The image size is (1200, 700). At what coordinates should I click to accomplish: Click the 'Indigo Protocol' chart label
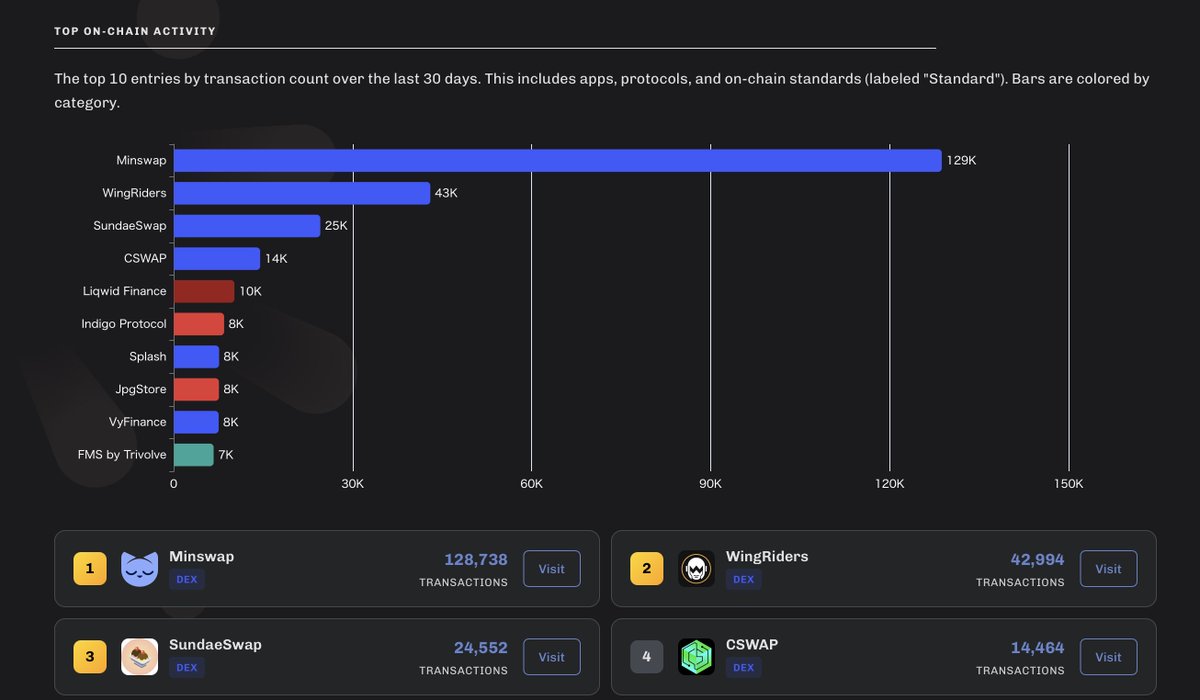click(x=124, y=324)
